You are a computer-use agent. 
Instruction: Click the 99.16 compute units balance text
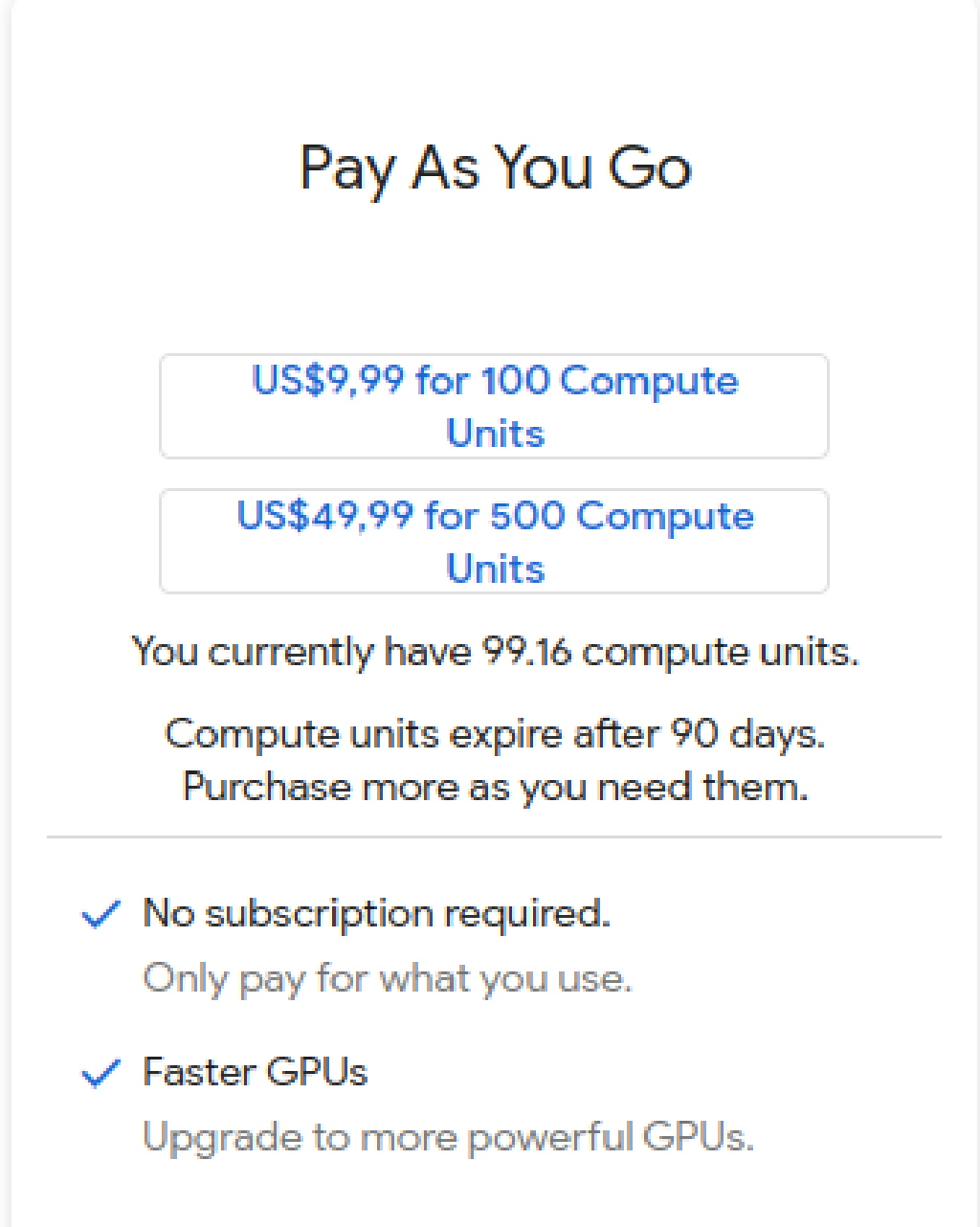(x=495, y=652)
